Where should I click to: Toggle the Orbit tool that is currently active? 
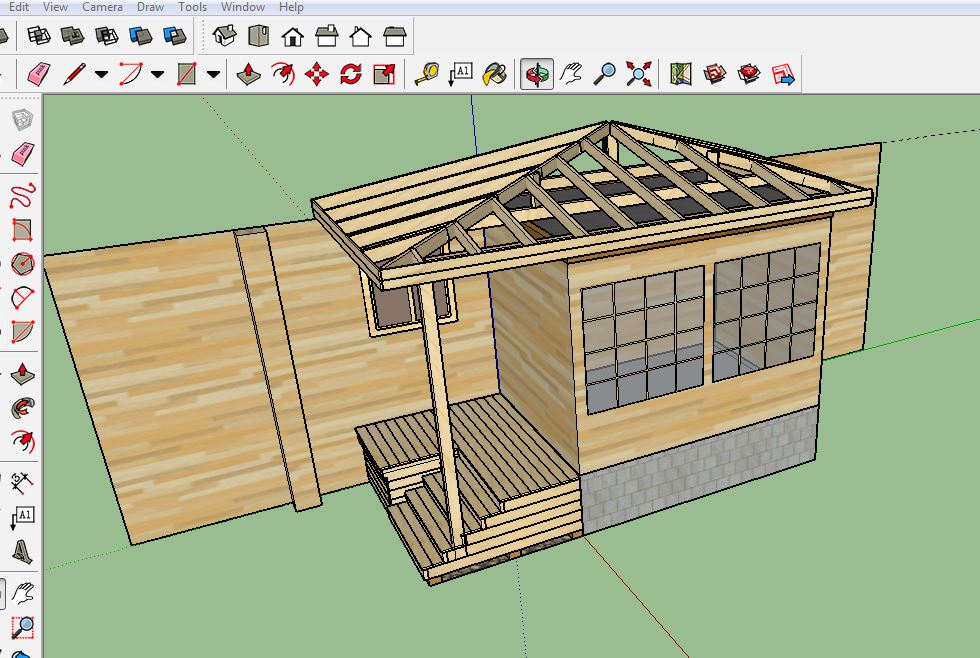[537, 74]
